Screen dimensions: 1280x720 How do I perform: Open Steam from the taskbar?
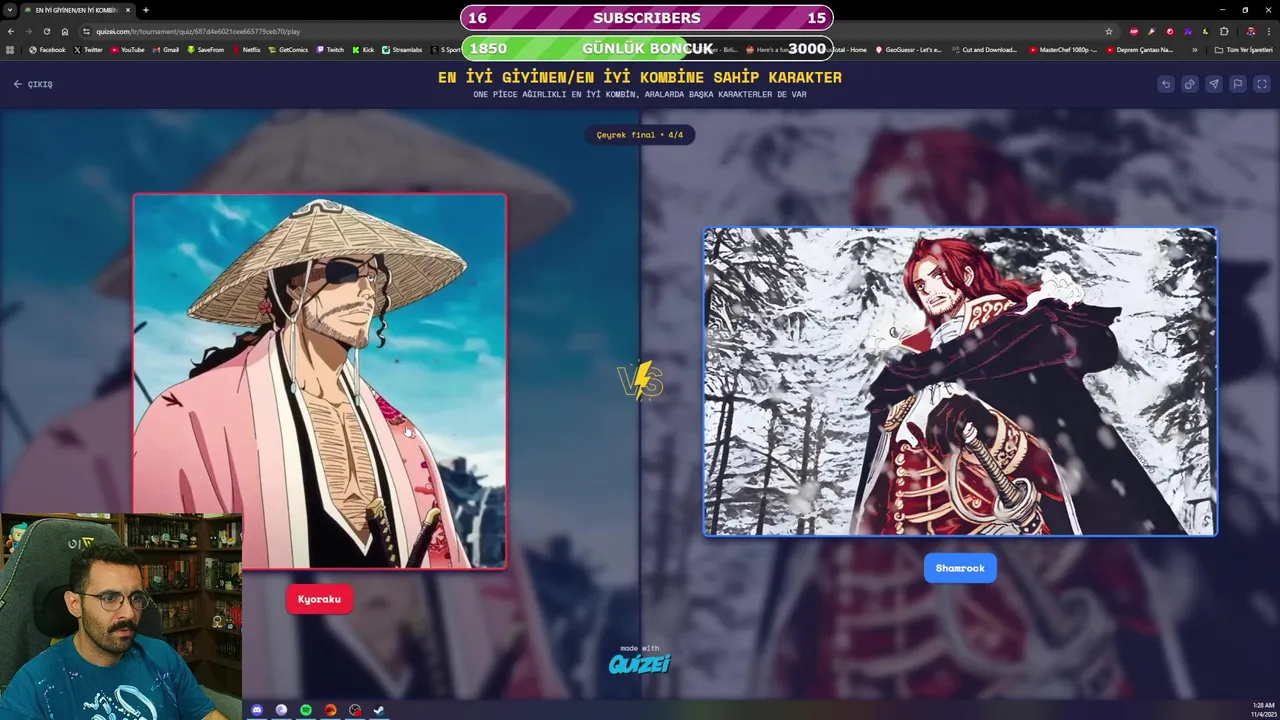click(x=379, y=710)
